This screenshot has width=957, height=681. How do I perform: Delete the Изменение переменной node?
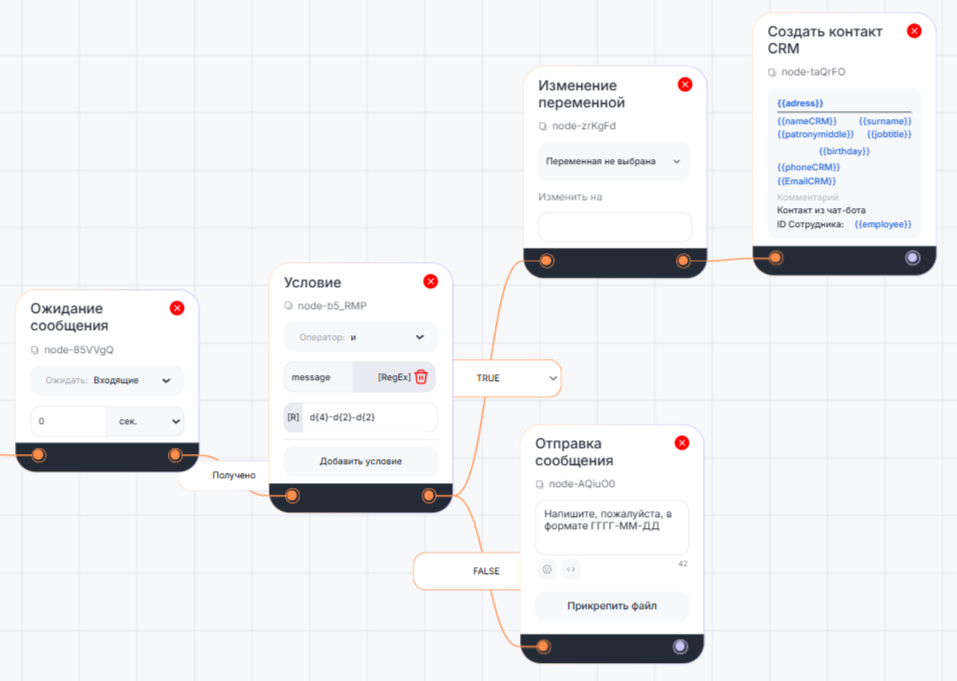685,85
